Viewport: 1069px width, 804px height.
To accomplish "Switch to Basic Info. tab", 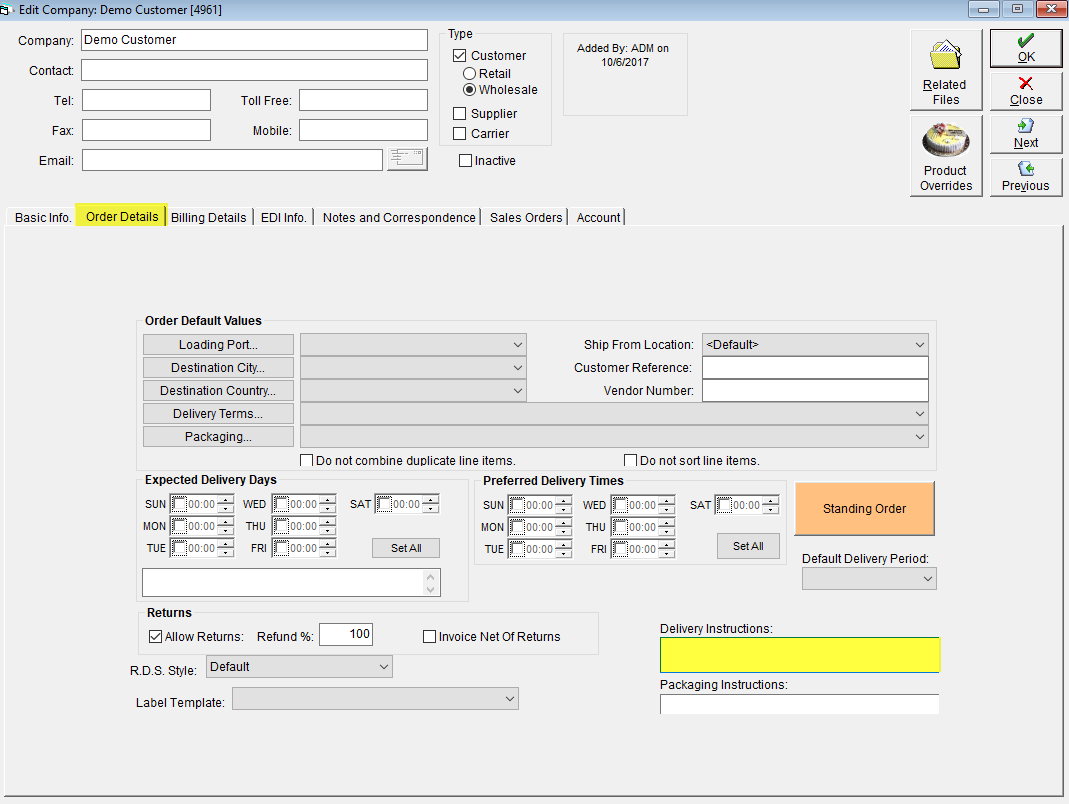I will click(x=43, y=218).
